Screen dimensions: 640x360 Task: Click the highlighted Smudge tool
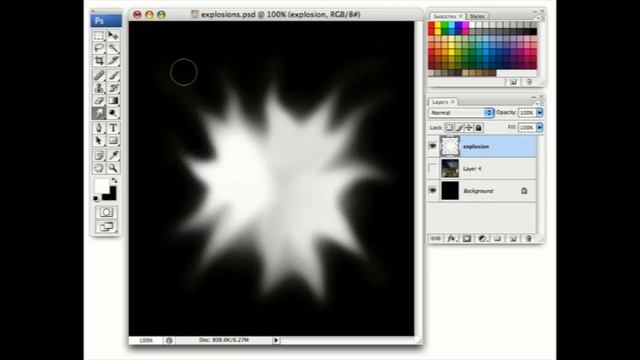pos(99,113)
